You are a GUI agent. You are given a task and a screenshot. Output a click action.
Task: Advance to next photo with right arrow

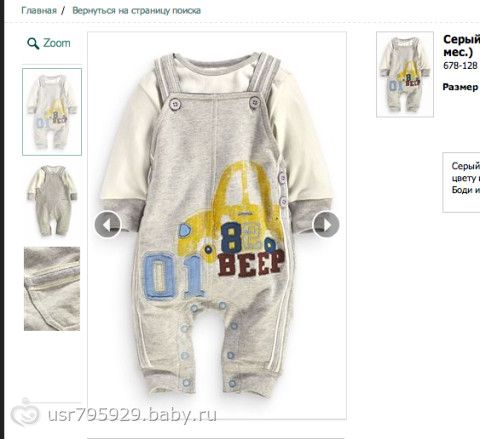(326, 225)
